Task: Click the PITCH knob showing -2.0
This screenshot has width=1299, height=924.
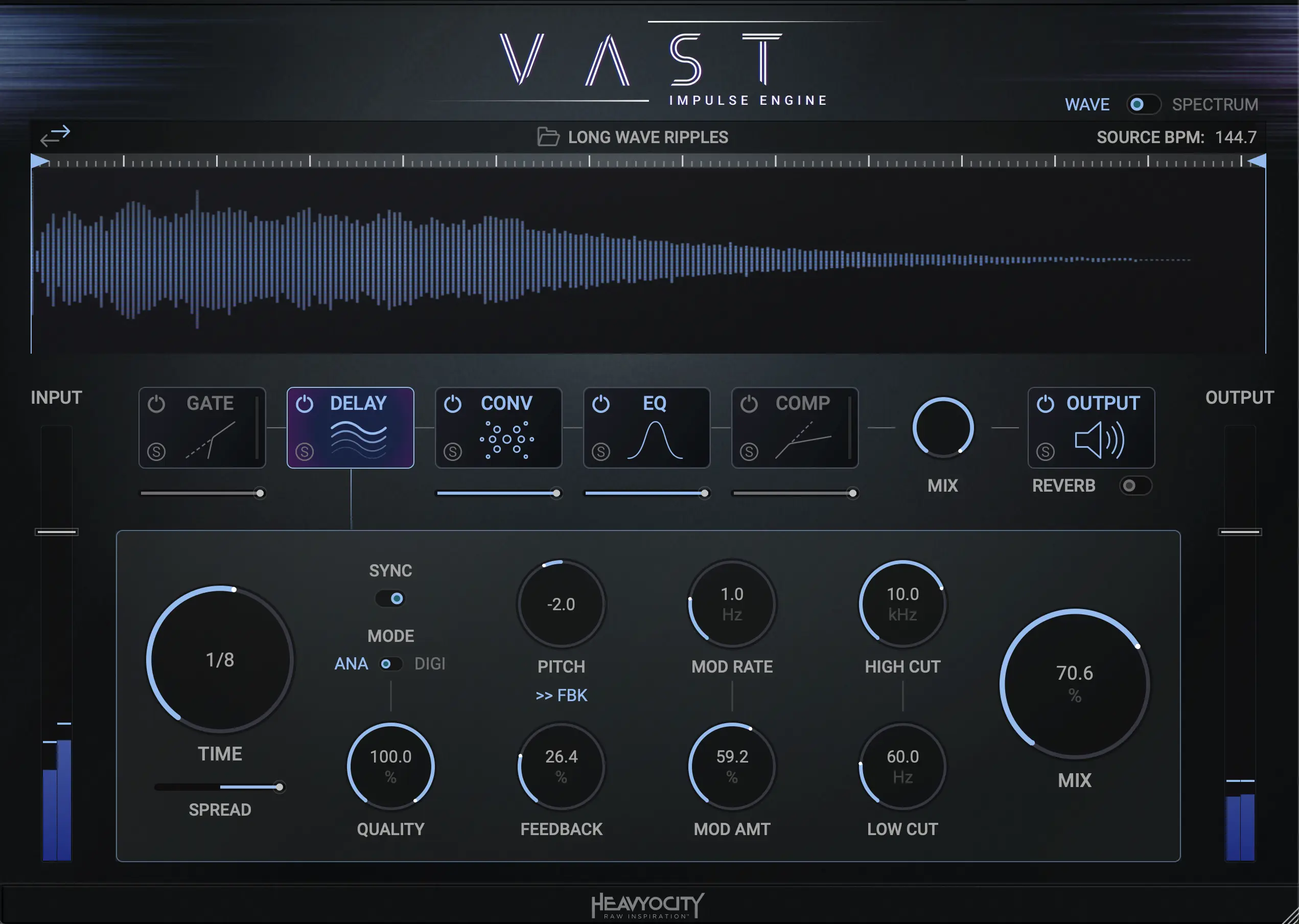Action: click(561, 604)
